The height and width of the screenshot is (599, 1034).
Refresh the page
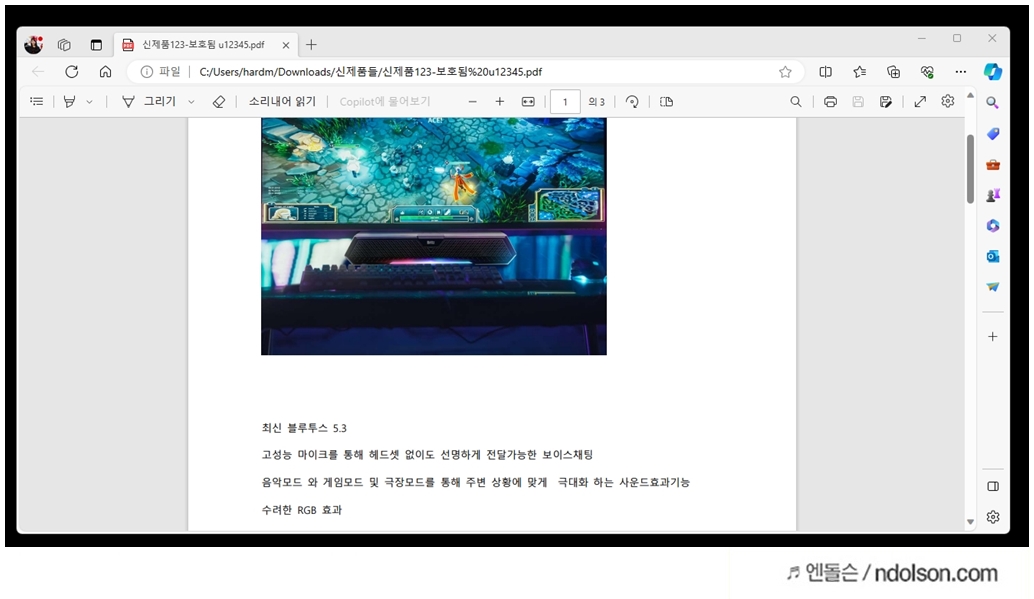tap(72, 72)
